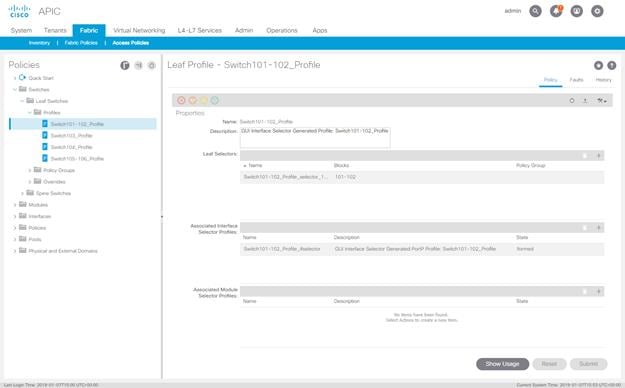Click the Show Usage button
The image size is (625, 388).
click(502, 364)
